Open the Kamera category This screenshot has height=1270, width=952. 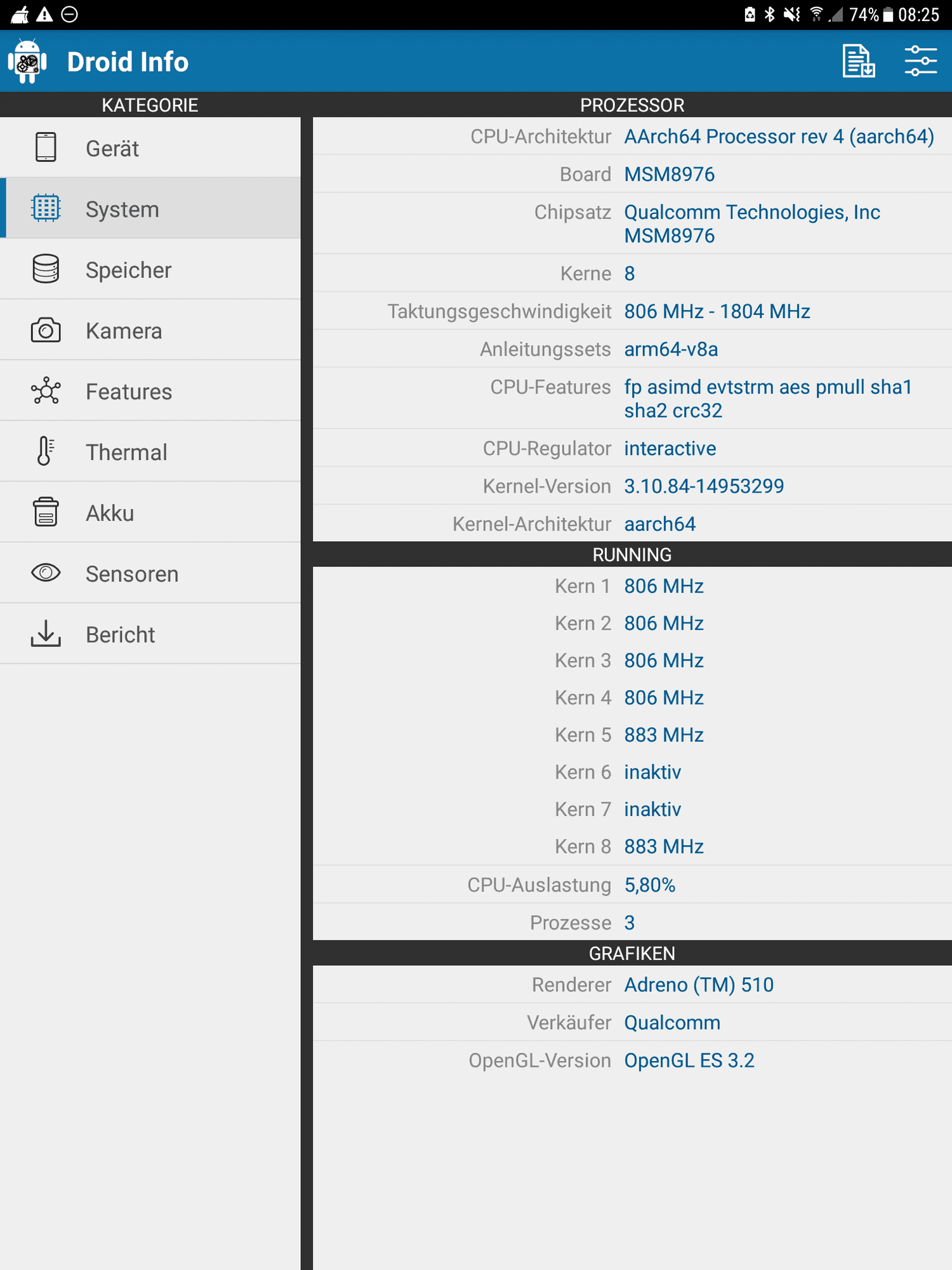pyautogui.click(x=150, y=330)
